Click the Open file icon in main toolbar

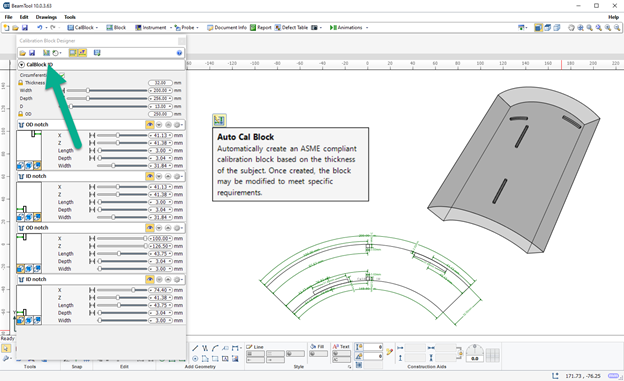click(x=16, y=27)
